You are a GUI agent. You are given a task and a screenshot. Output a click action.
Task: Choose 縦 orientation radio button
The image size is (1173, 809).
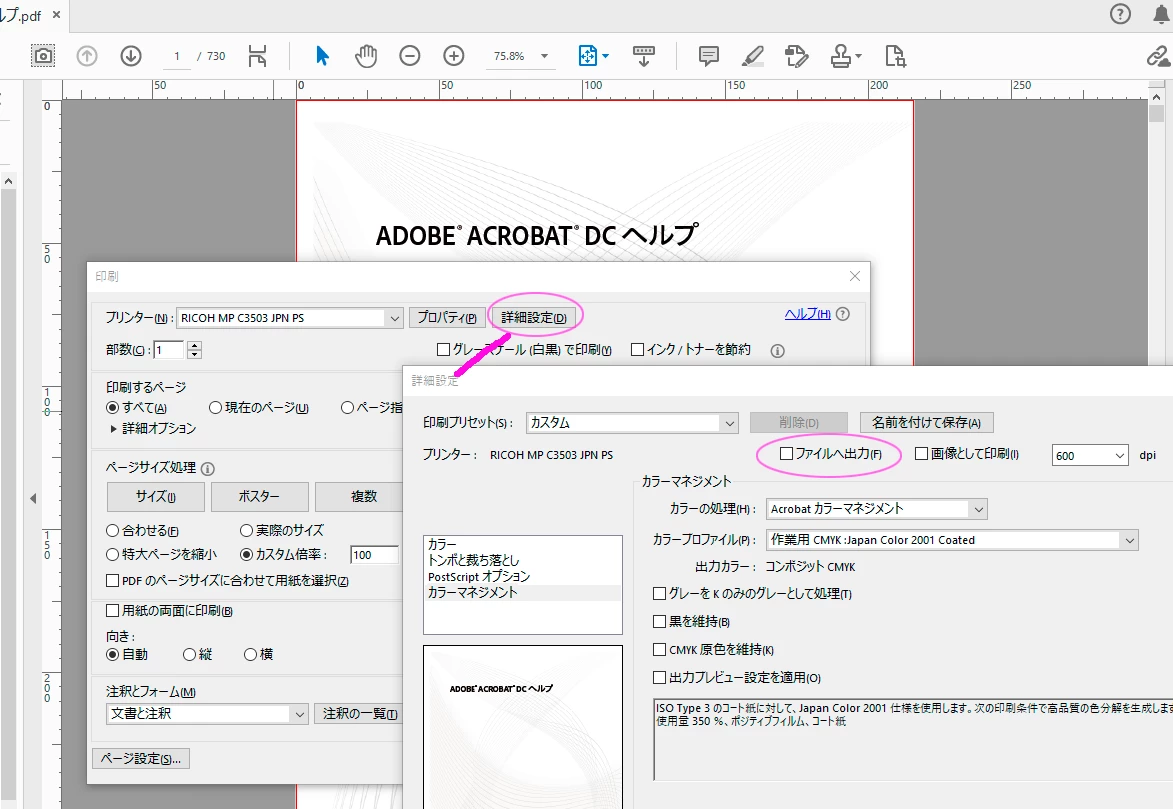(189, 655)
